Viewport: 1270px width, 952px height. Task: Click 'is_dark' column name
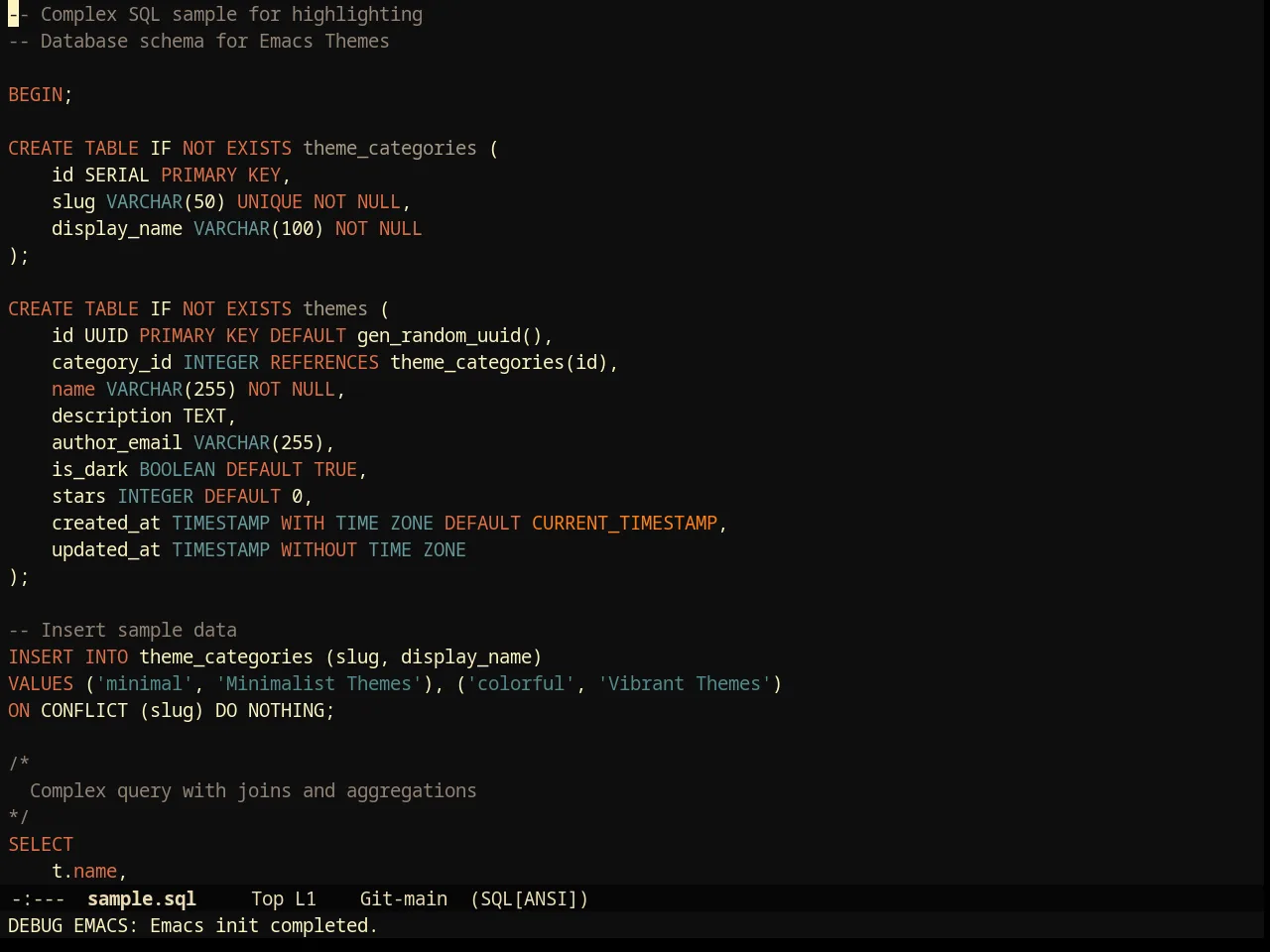[x=89, y=469]
